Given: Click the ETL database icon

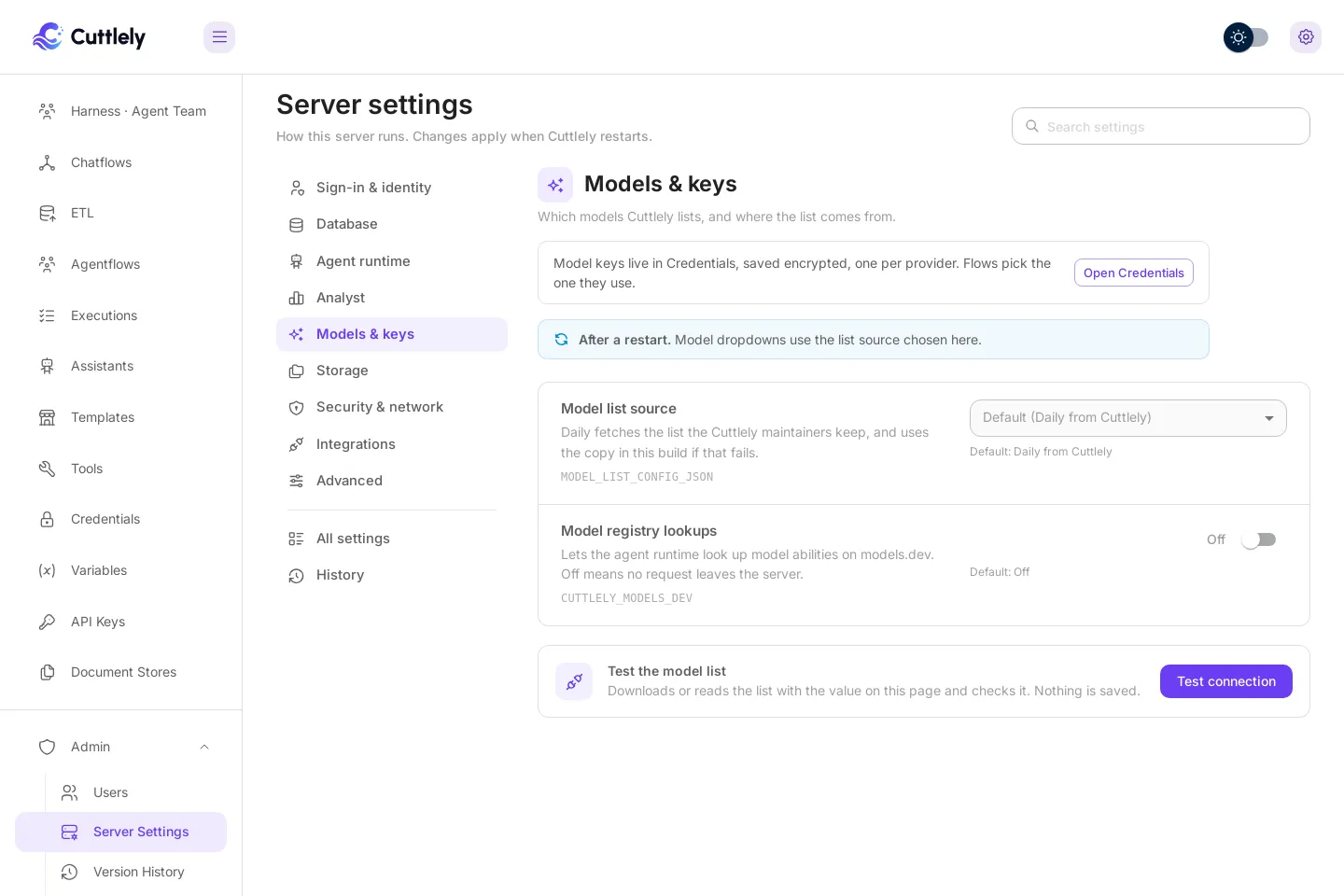Looking at the screenshot, I should click(47, 213).
